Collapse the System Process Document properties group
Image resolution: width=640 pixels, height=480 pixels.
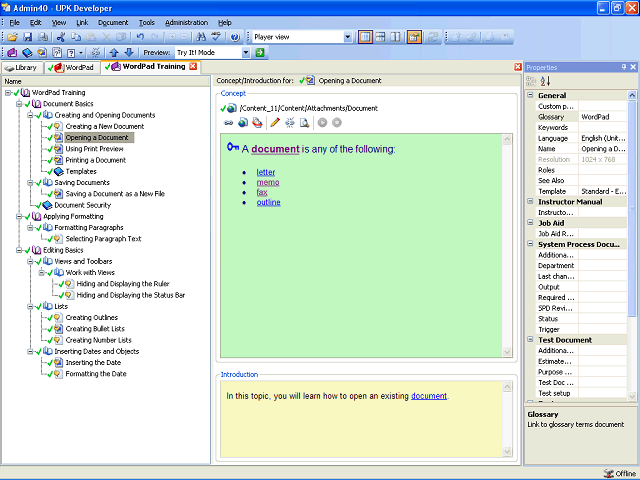(x=530, y=244)
